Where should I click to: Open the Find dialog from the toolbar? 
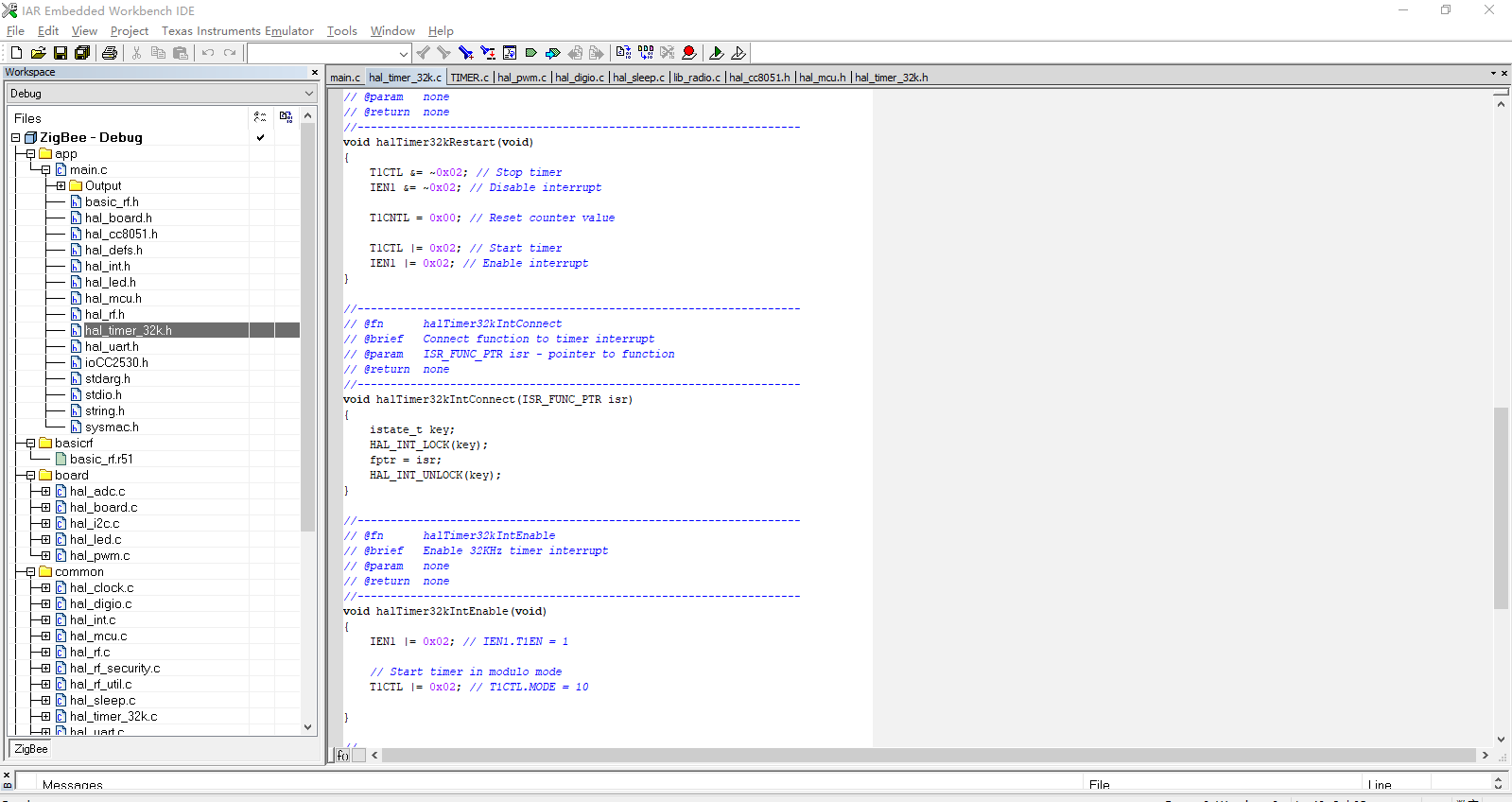click(x=465, y=53)
